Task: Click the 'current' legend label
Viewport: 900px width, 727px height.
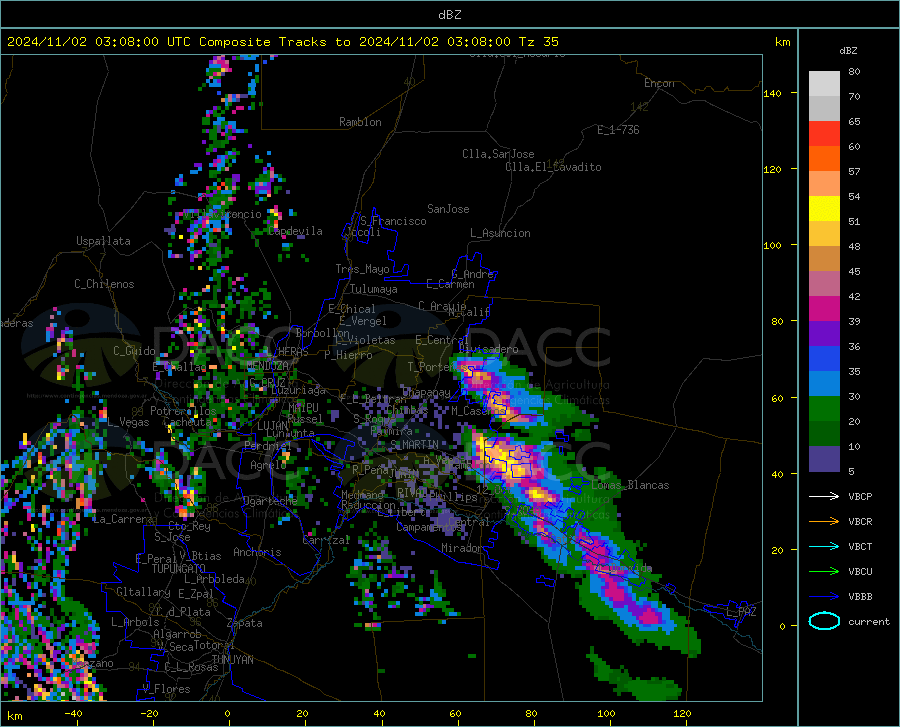Action: tap(868, 621)
